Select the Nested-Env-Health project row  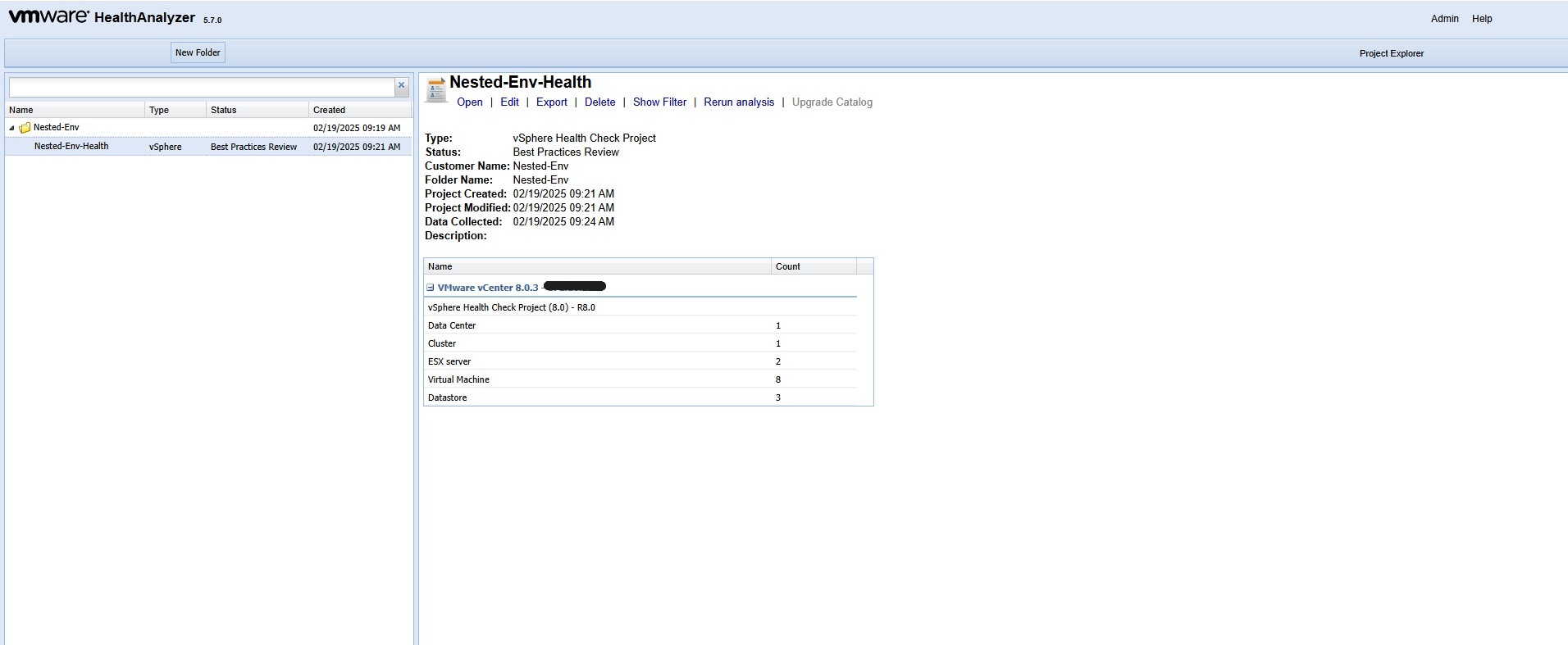tap(209, 147)
